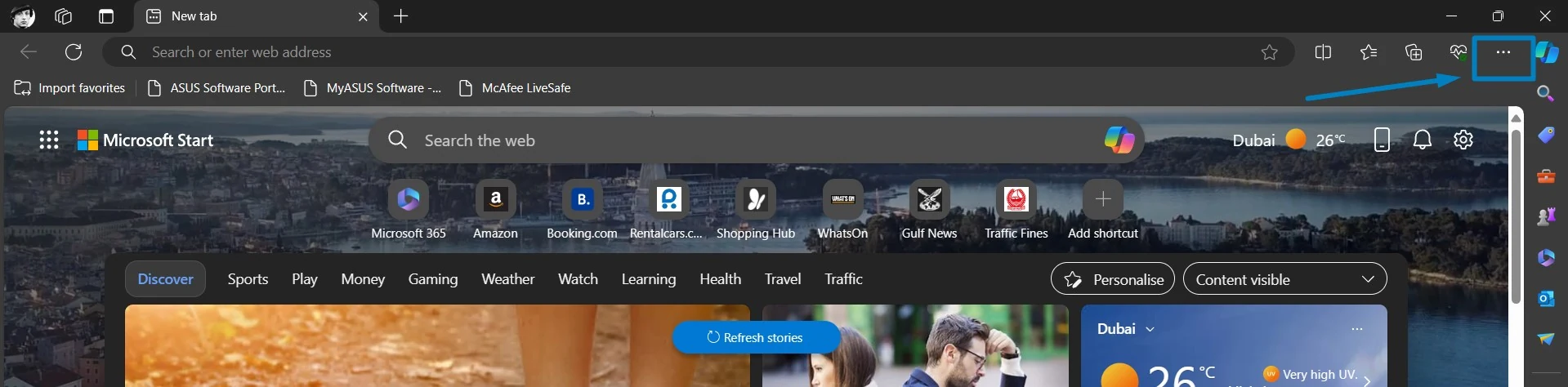Open the Shopping Hub shortcut
Viewport: 1568px width, 387px height.
pos(756,210)
